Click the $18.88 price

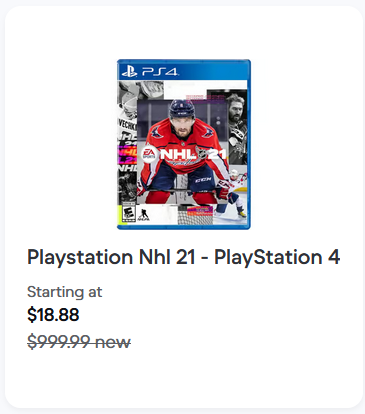pos(53,315)
